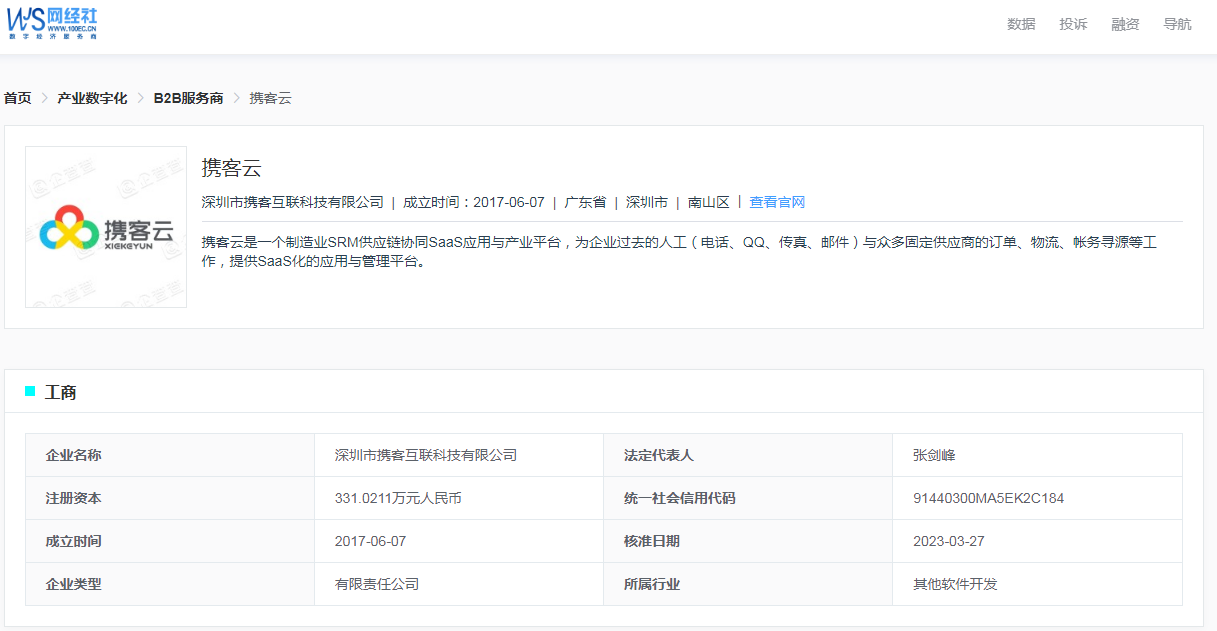Click the 携客云 company title heading

pos(231,167)
